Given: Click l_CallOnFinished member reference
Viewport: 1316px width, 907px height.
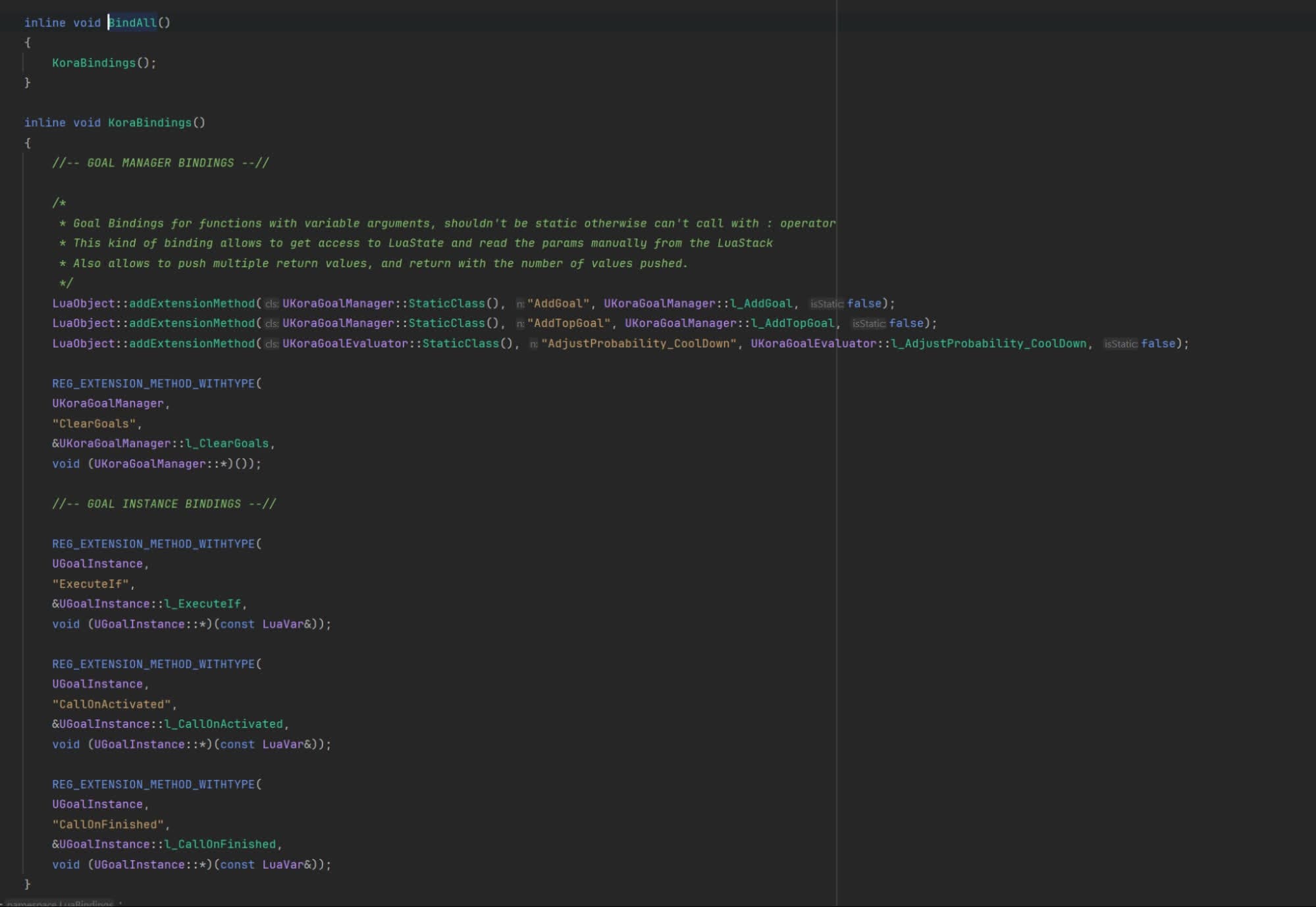Looking at the screenshot, I should pos(220,844).
